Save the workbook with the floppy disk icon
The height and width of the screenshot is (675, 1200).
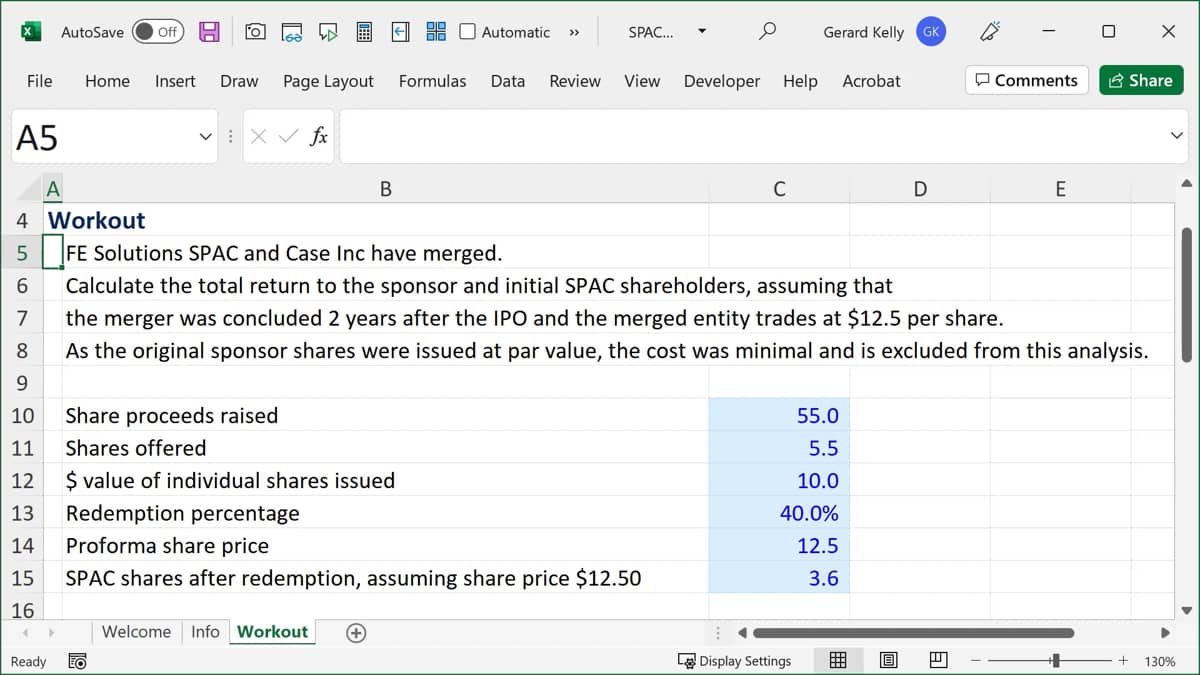(209, 32)
